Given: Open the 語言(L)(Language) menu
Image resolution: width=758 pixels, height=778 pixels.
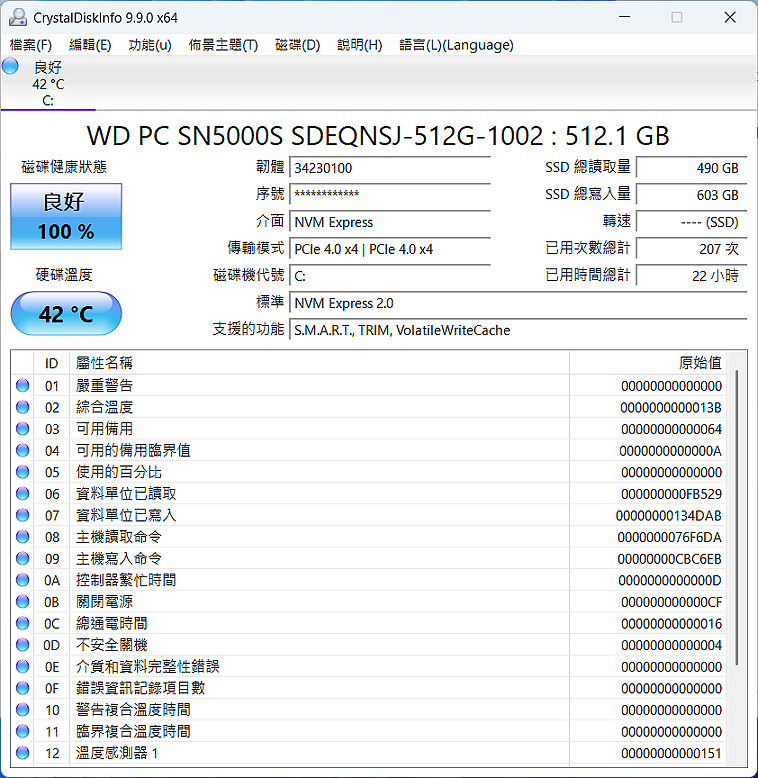Looking at the screenshot, I should tap(456, 45).
